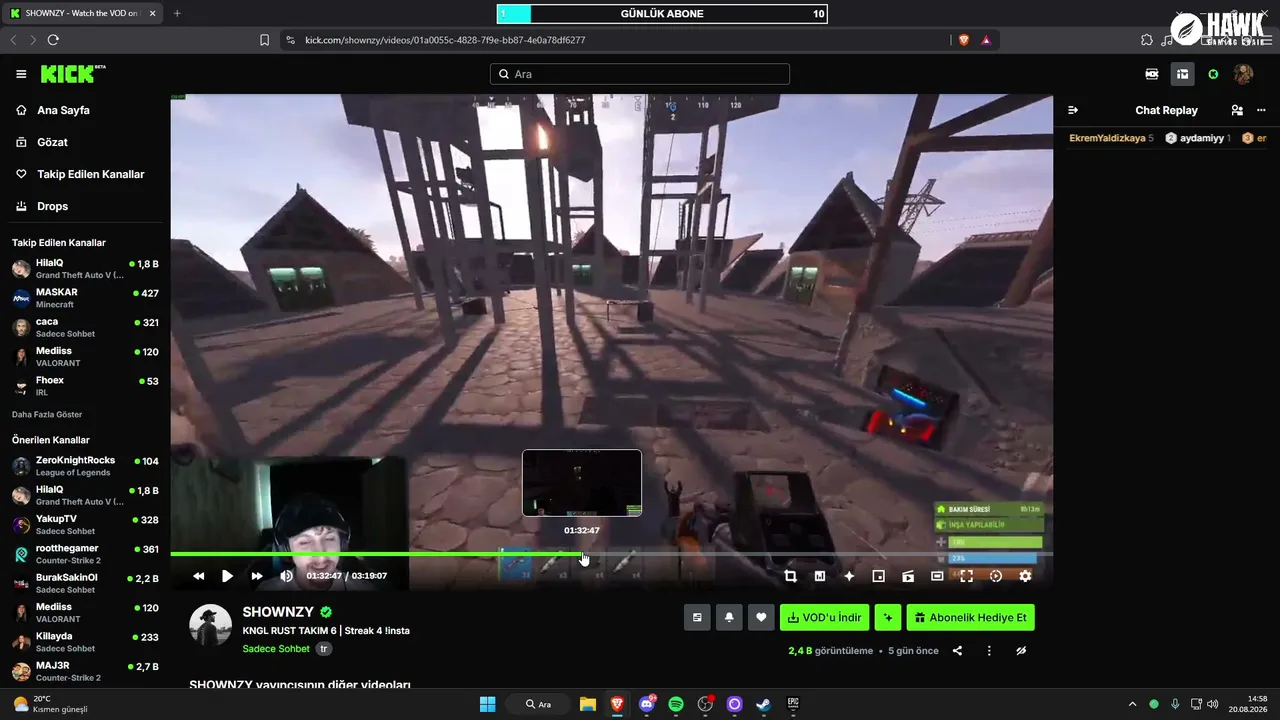Viewport: 1280px width, 720px height.
Task: Select the SHOWNZY VOD browser tab
Action: (x=82, y=13)
